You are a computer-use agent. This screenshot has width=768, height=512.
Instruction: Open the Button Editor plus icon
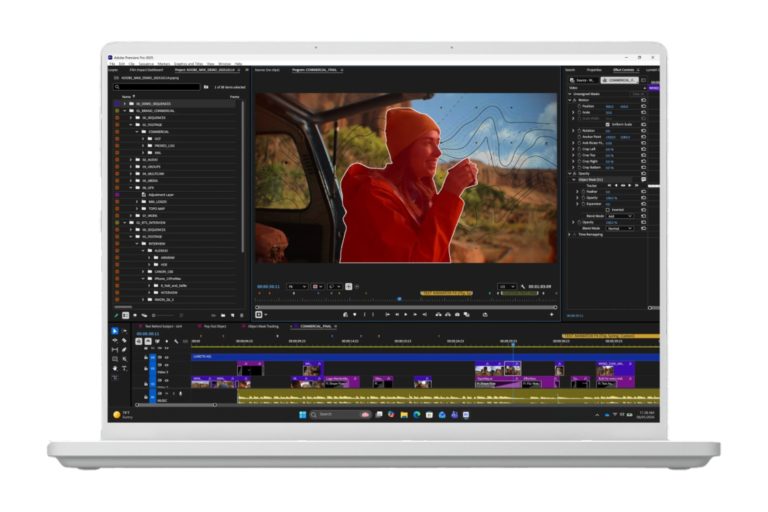(552, 315)
